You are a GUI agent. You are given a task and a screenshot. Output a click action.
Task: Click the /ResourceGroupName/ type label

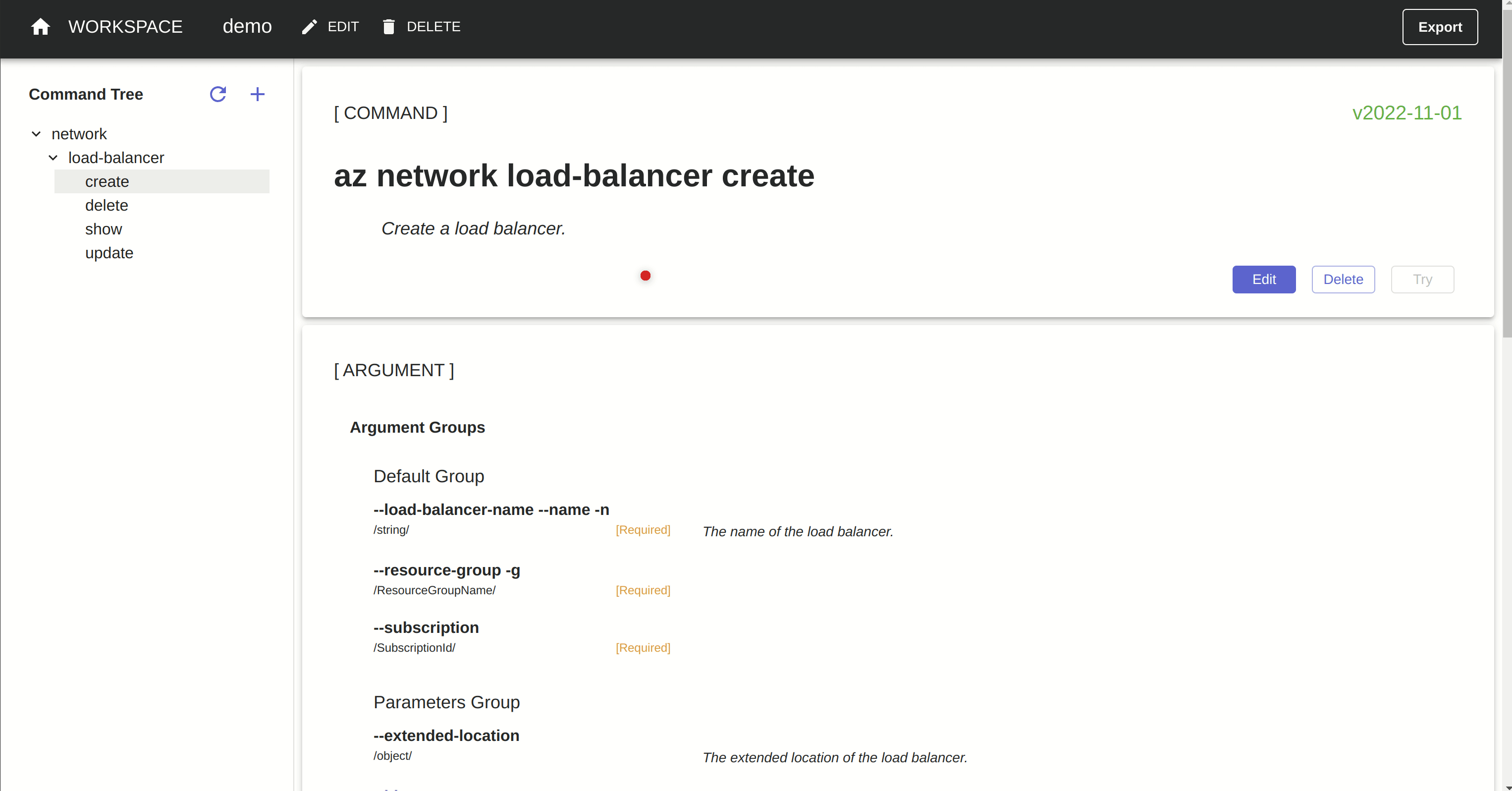434,591
